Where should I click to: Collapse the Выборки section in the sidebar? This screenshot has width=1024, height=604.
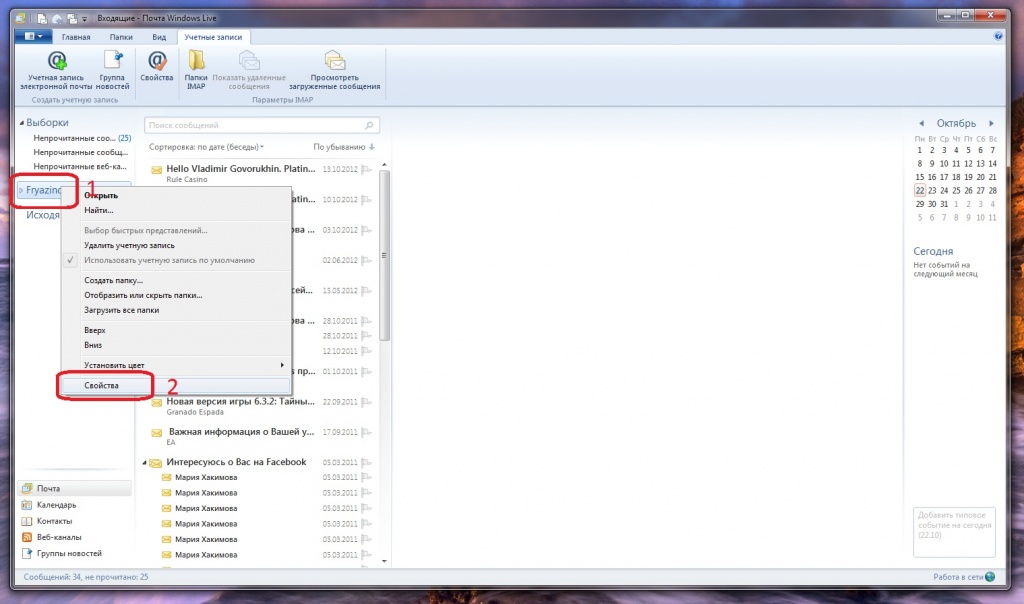tap(21, 123)
